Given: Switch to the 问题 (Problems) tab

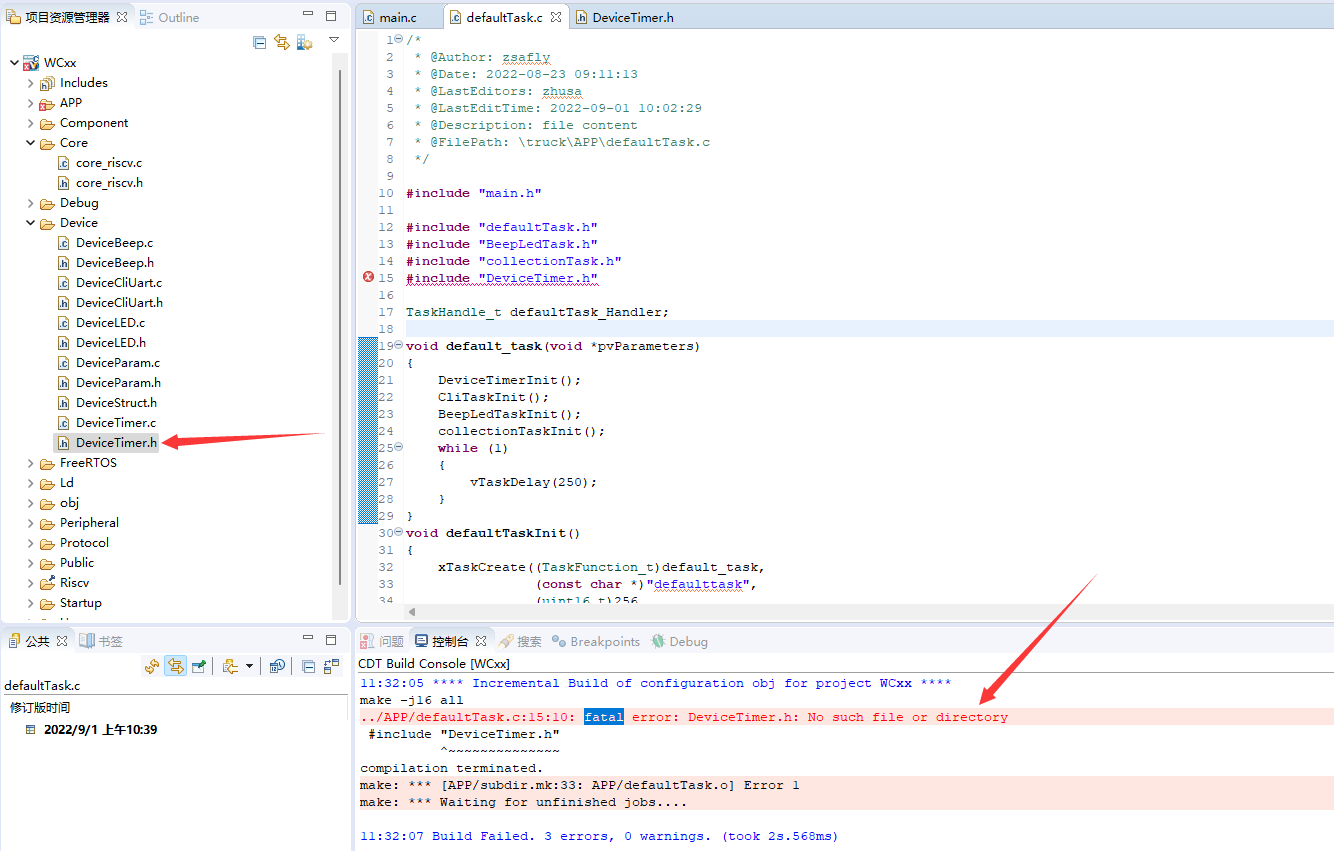Looking at the screenshot, I should [x=382, y=641].
